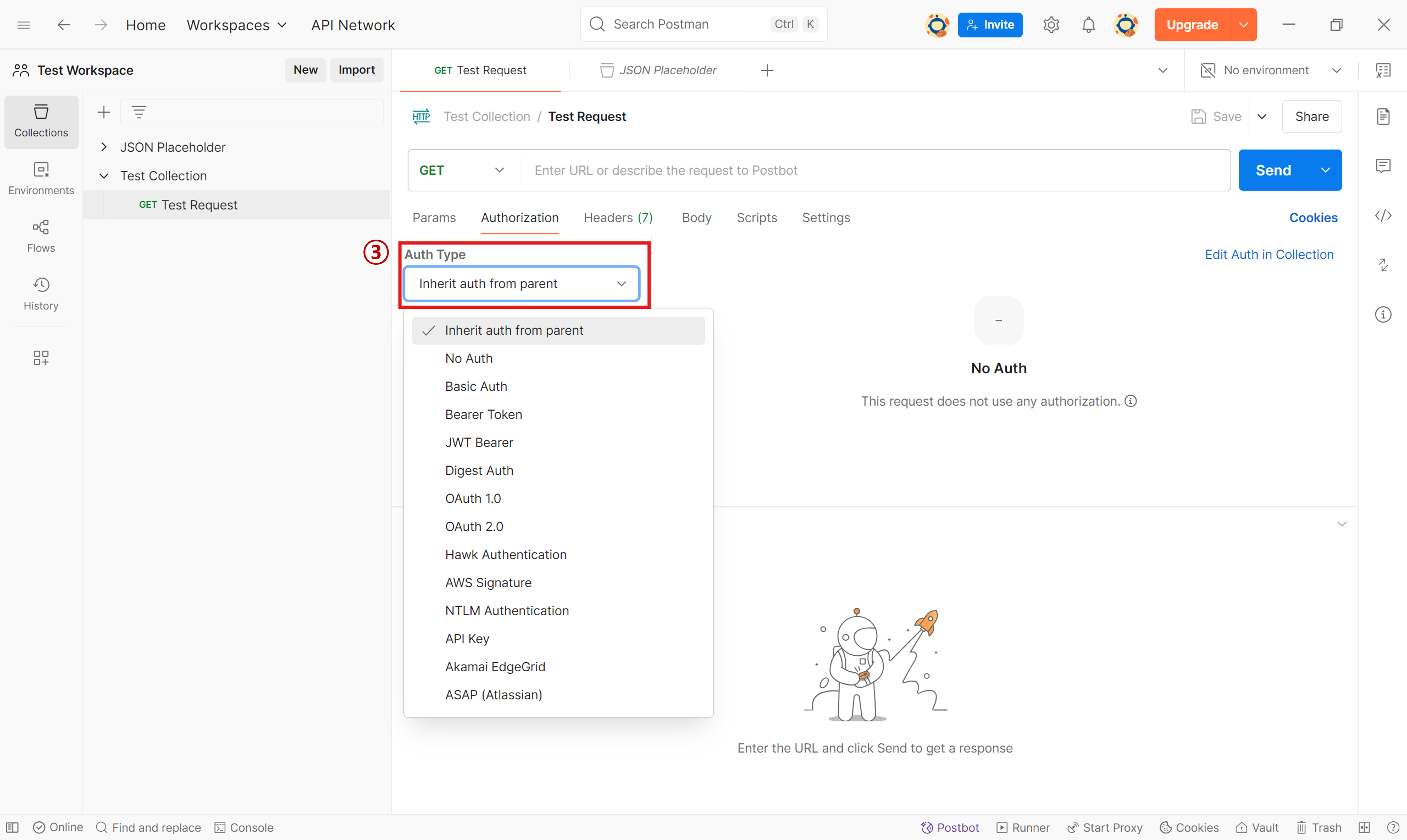Switch to Headers (7) tab
This screenshot has width=1407, height=840.
click(618, 218)
